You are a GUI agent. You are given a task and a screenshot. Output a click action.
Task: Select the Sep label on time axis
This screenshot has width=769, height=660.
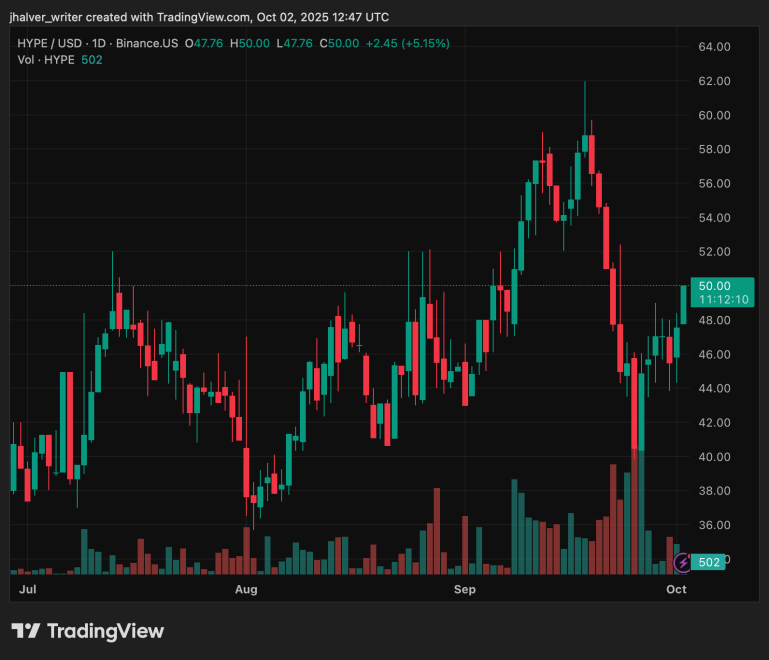click(464, 590)
